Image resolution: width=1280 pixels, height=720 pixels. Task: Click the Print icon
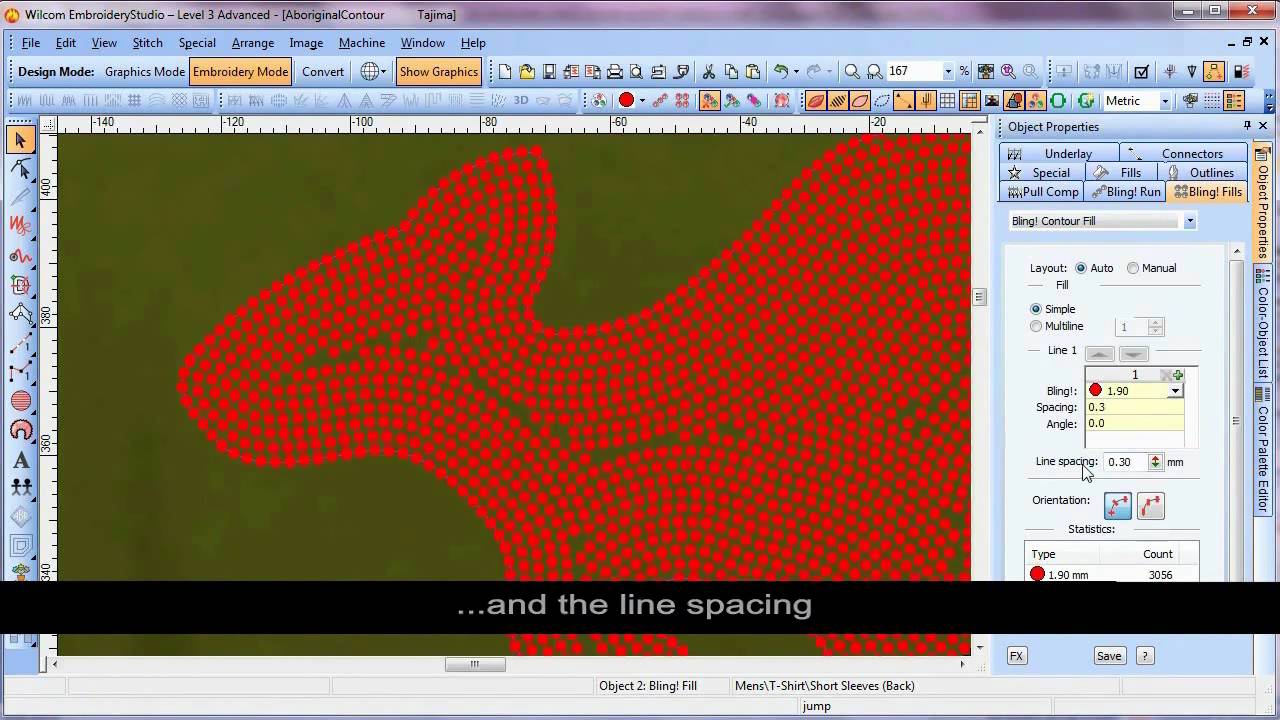[615, 71]
